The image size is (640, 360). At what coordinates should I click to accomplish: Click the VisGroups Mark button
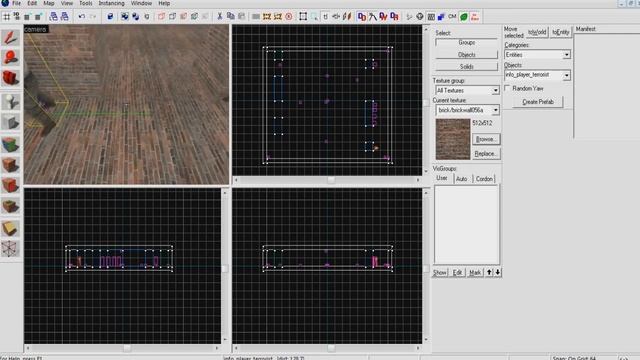pyautogui.click(x=475, y=273)
